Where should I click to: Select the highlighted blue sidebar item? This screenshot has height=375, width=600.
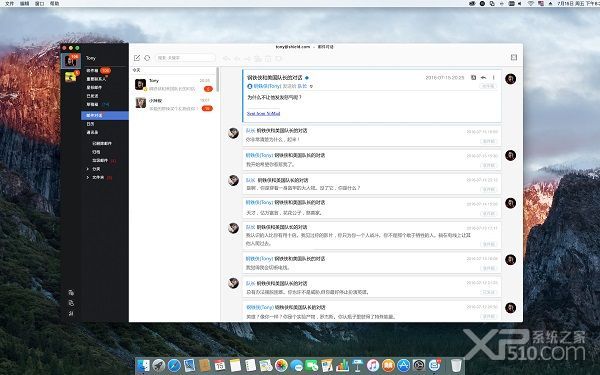(x=104, y=115)
